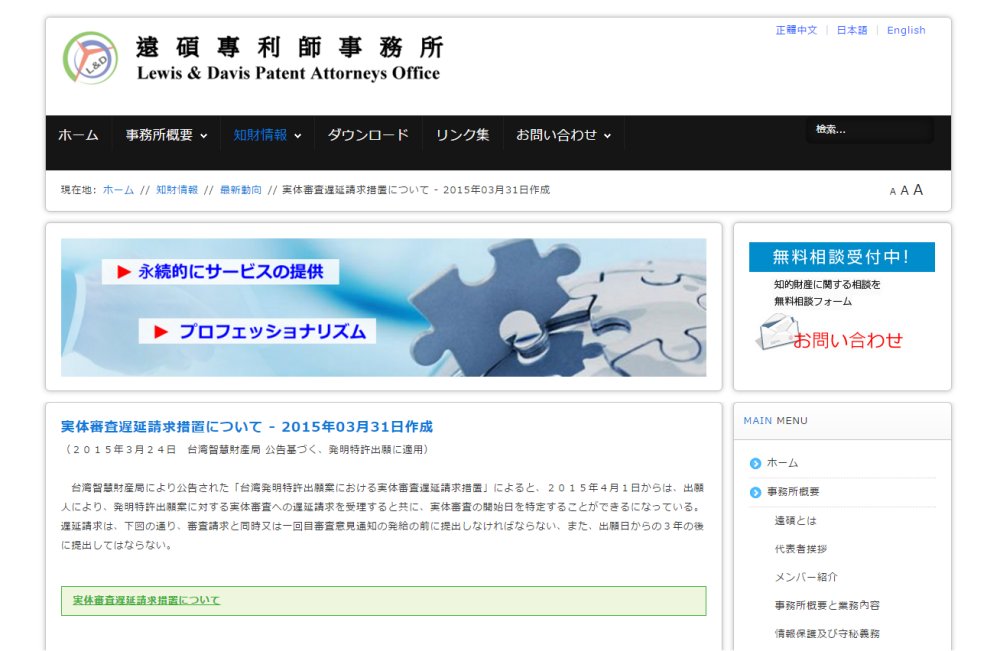Viewport: 1000px width, 651px height.
Task: Click the arrow bullet icon next to 事務所概要 in the main menu
Action: point(755,492)
